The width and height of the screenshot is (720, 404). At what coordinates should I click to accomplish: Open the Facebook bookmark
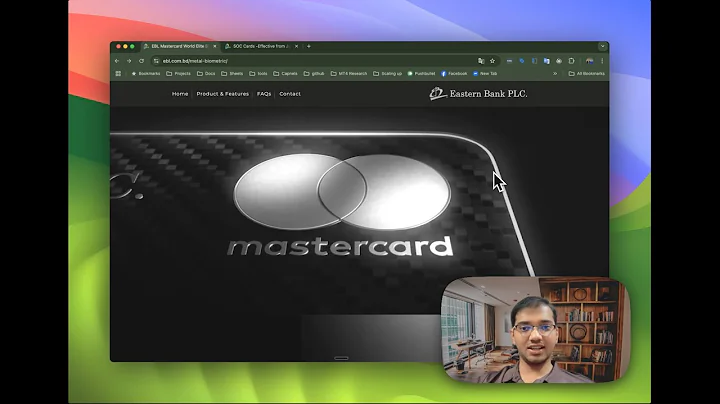click(x=454, y=73)
